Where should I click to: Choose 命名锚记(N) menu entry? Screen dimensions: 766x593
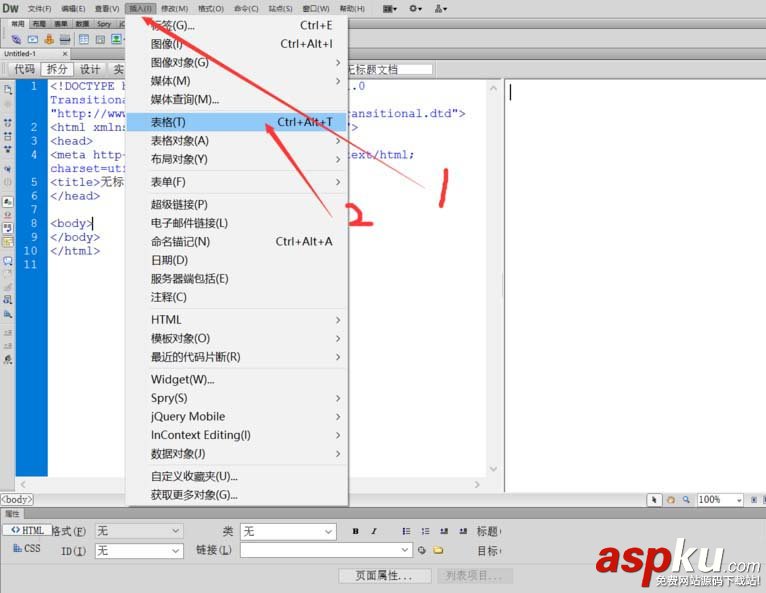coord(236,242)
